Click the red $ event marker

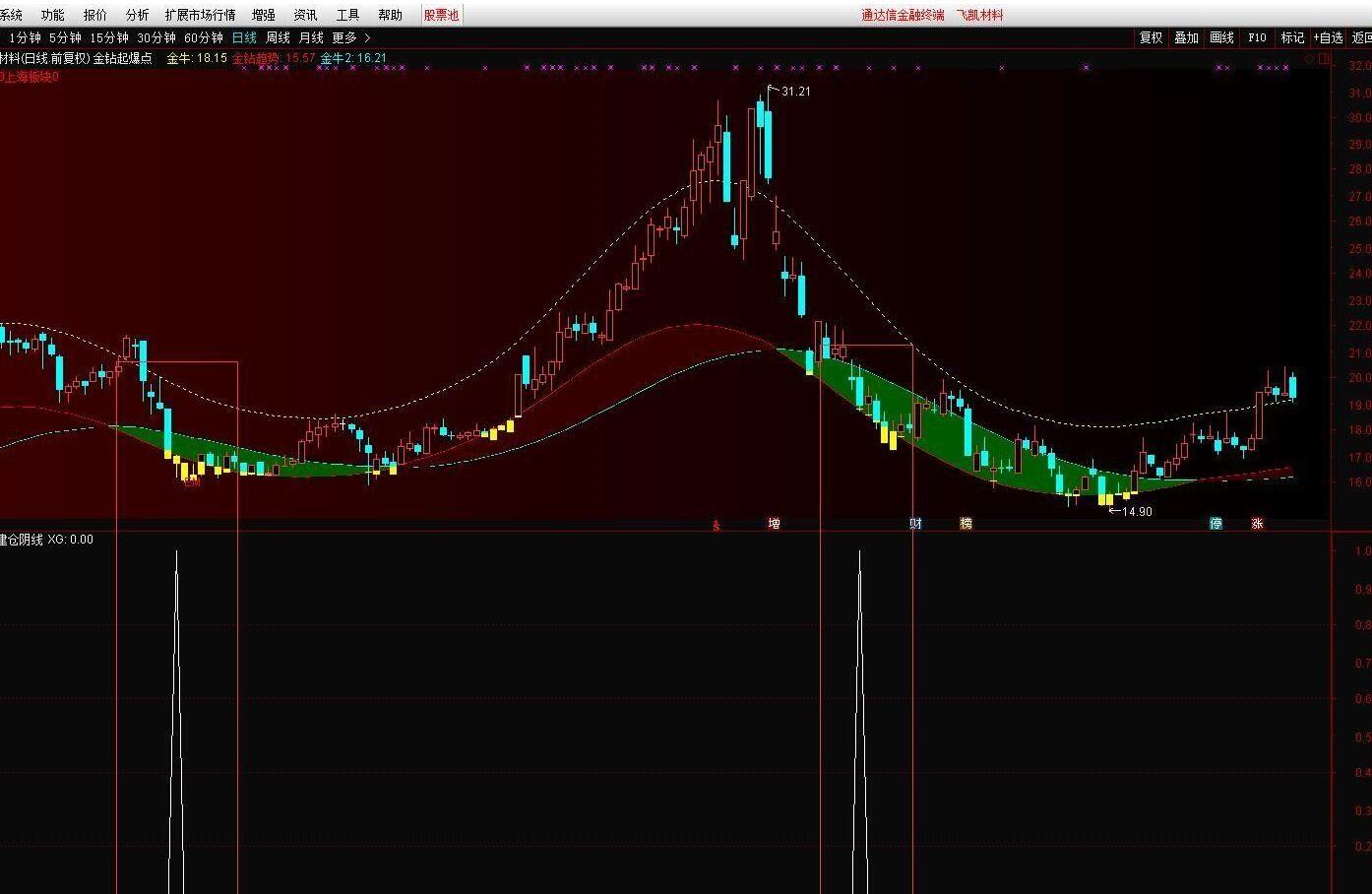pyautogui.click(x=717, y=526)
